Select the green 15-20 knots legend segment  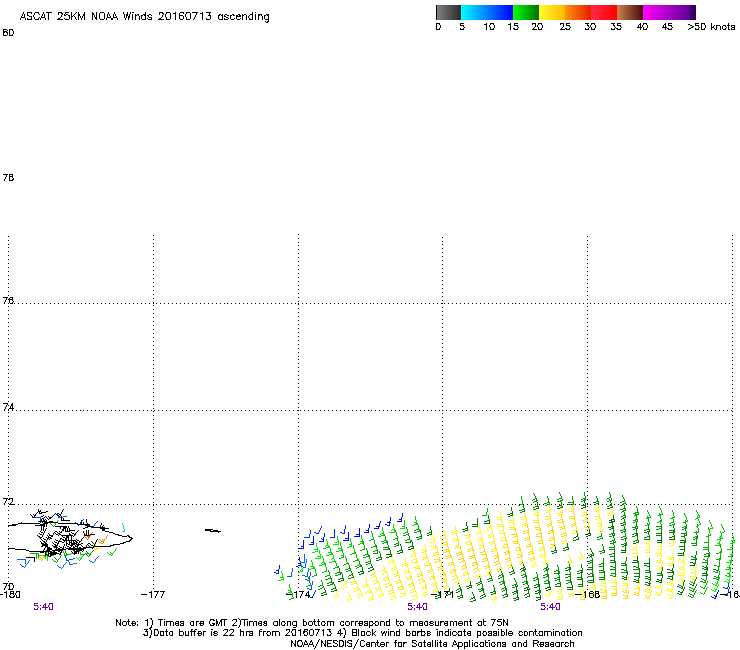point(526,12)
